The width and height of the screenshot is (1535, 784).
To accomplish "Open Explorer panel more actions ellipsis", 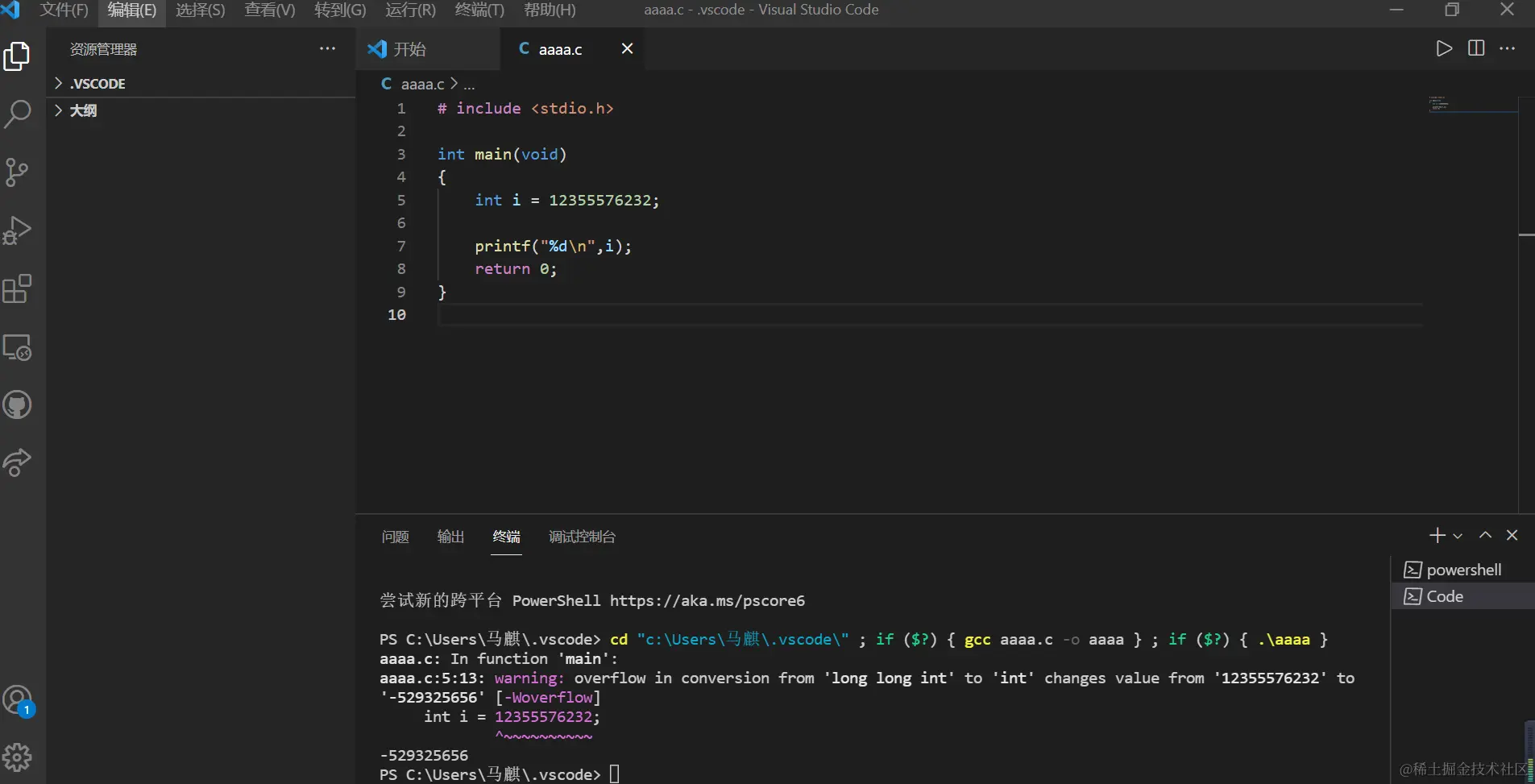I will 327,48.
